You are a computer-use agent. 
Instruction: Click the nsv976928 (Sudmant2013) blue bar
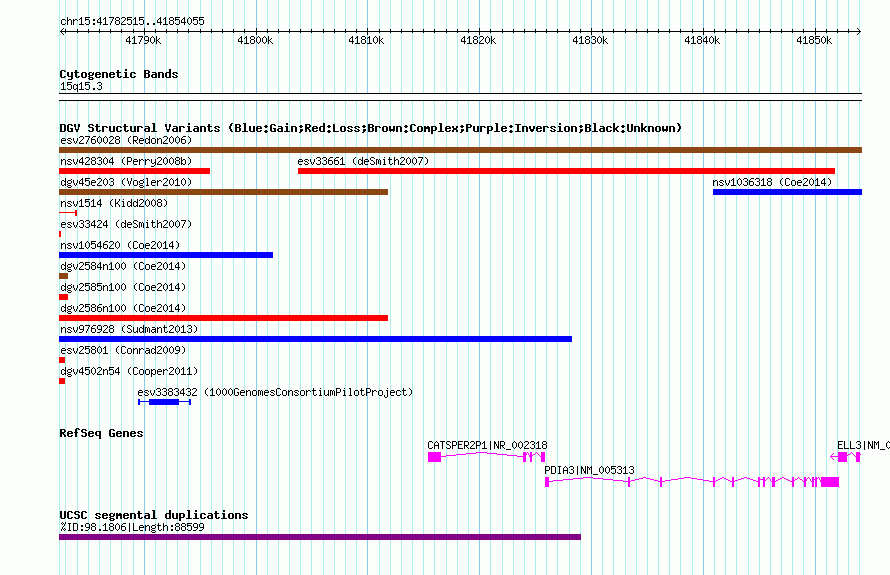[x=316, y=339]
